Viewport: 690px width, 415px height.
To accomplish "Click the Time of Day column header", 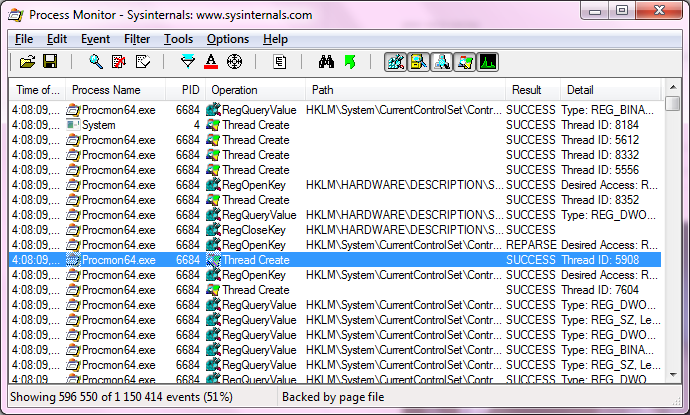I will click(x=37, y=90).
